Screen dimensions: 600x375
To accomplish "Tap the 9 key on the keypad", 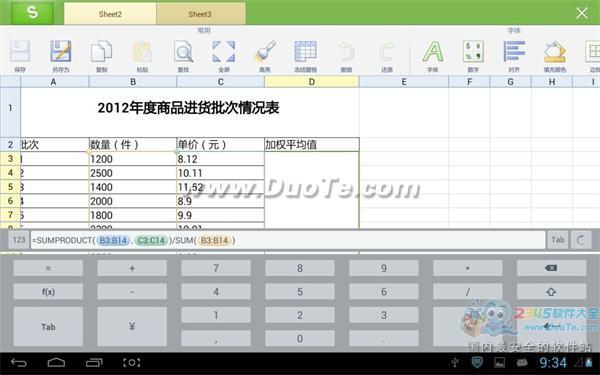I will 384,268.
